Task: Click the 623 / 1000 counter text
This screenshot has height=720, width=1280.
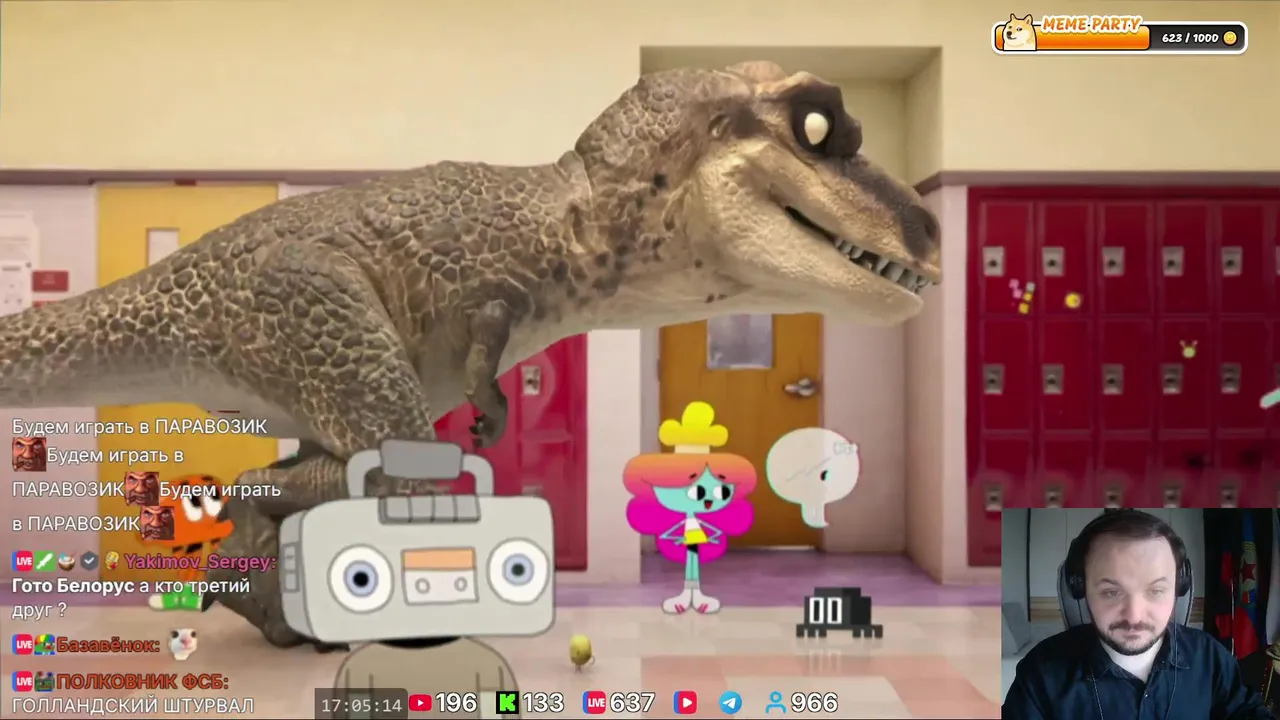Action: pyautogui.click(x=1190, y=38)
